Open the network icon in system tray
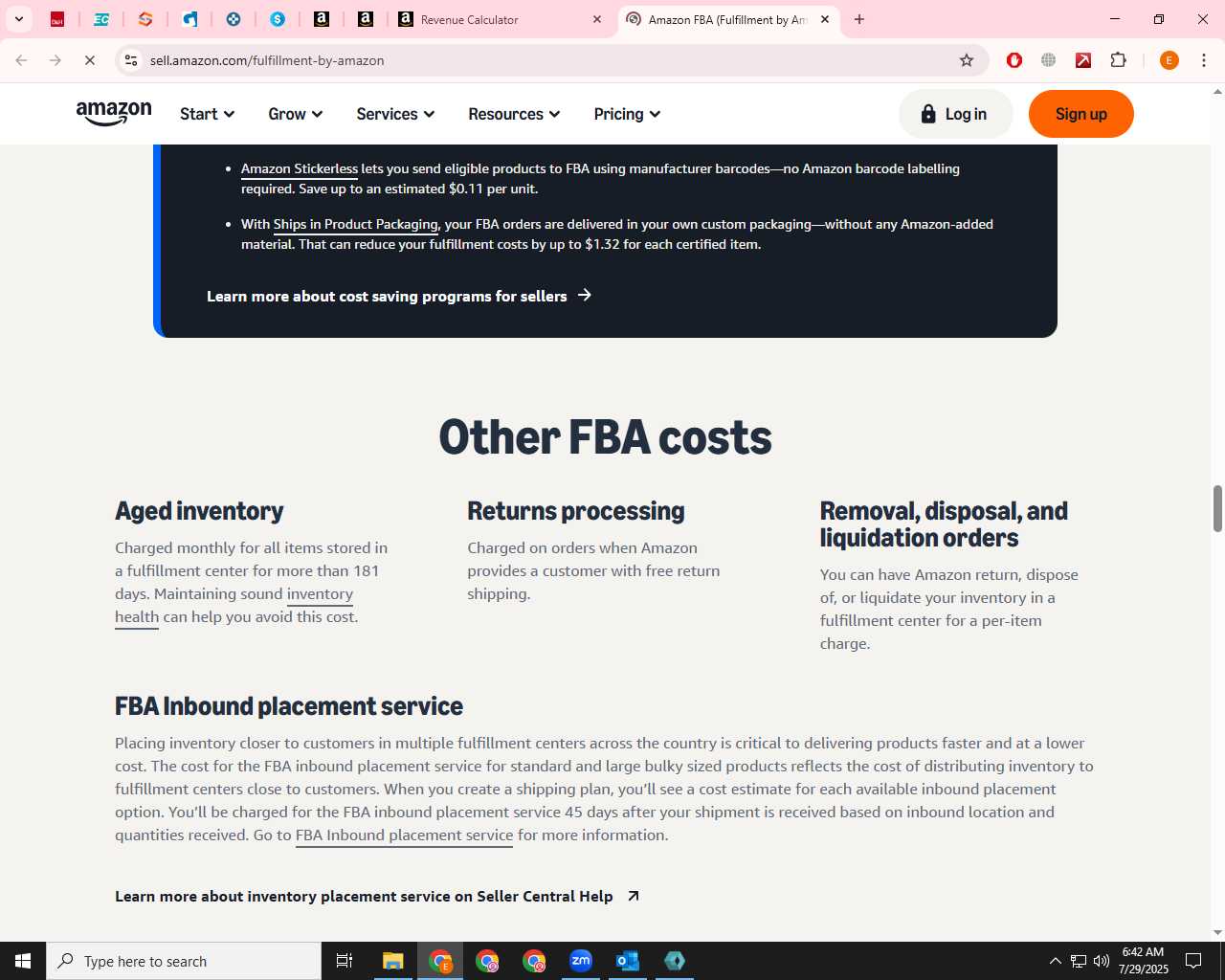The width and height of the screenshot is (1225, 980). click(x=1079, y=961)
